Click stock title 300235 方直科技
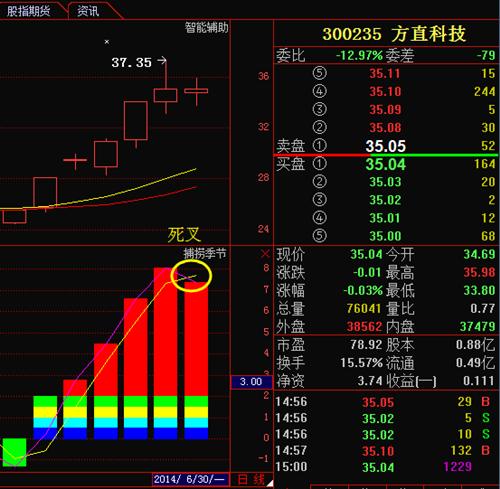 click(x=394, y=34)
